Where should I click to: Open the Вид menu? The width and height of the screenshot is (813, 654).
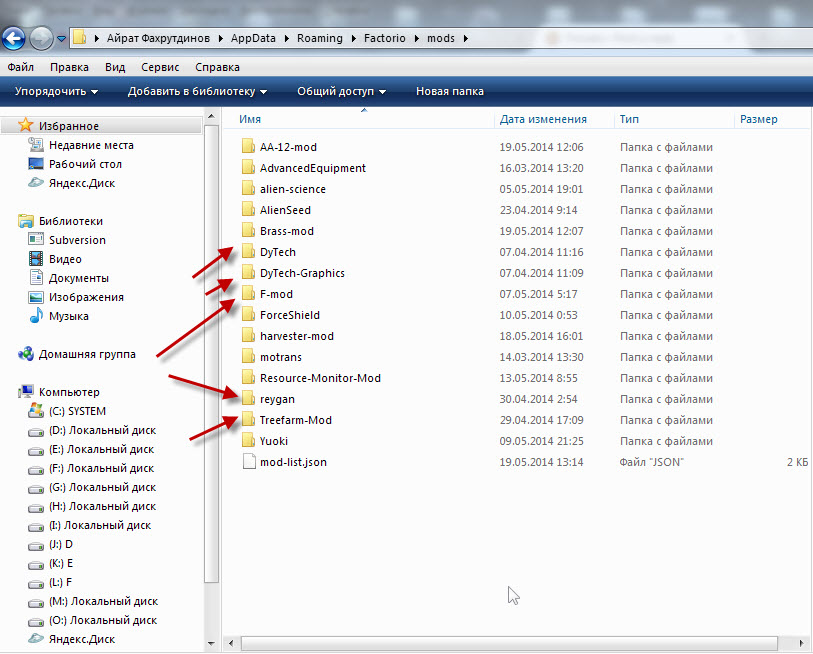point(115,67)
